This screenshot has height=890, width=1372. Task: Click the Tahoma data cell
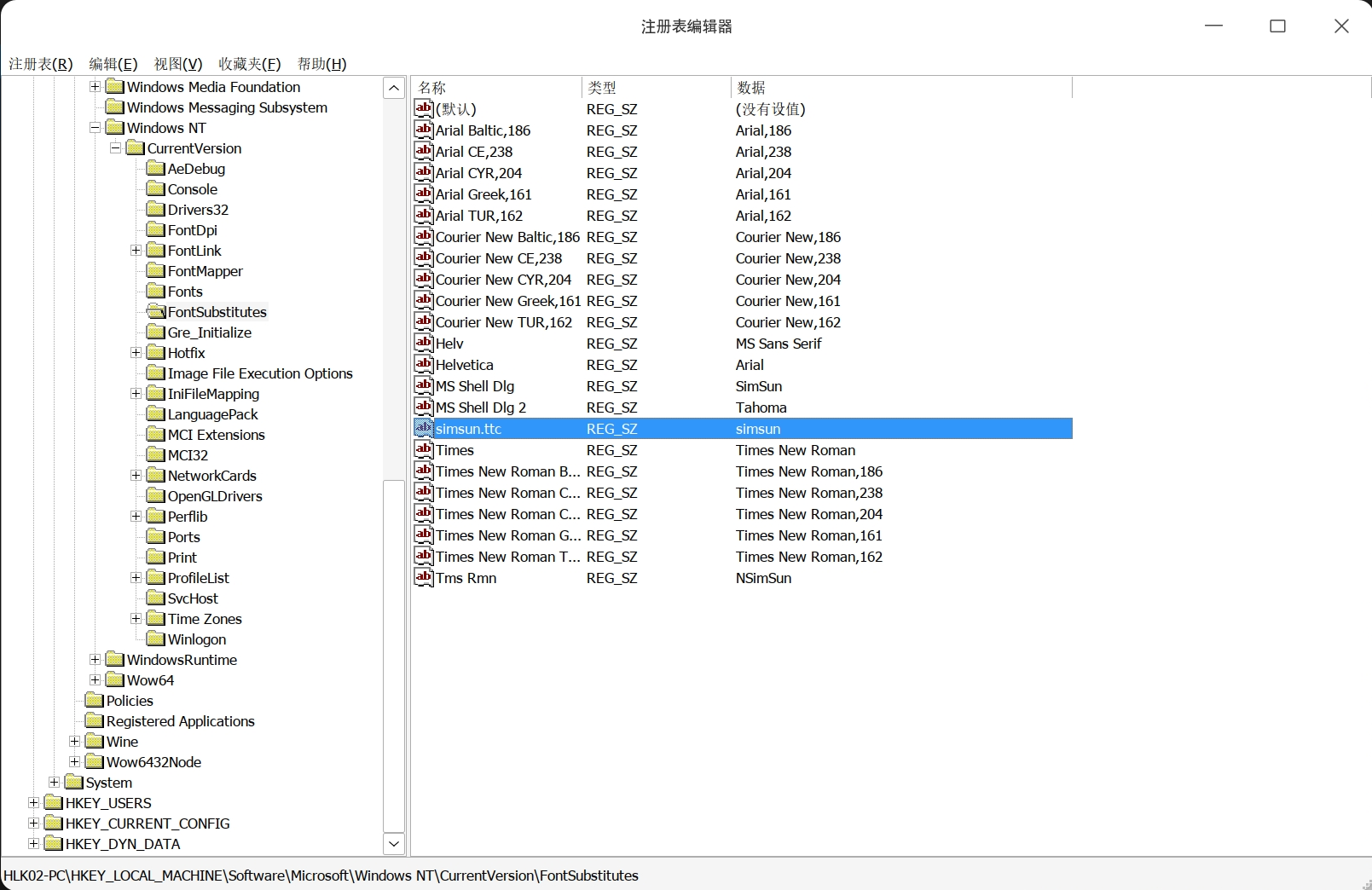tap(761, 407)
